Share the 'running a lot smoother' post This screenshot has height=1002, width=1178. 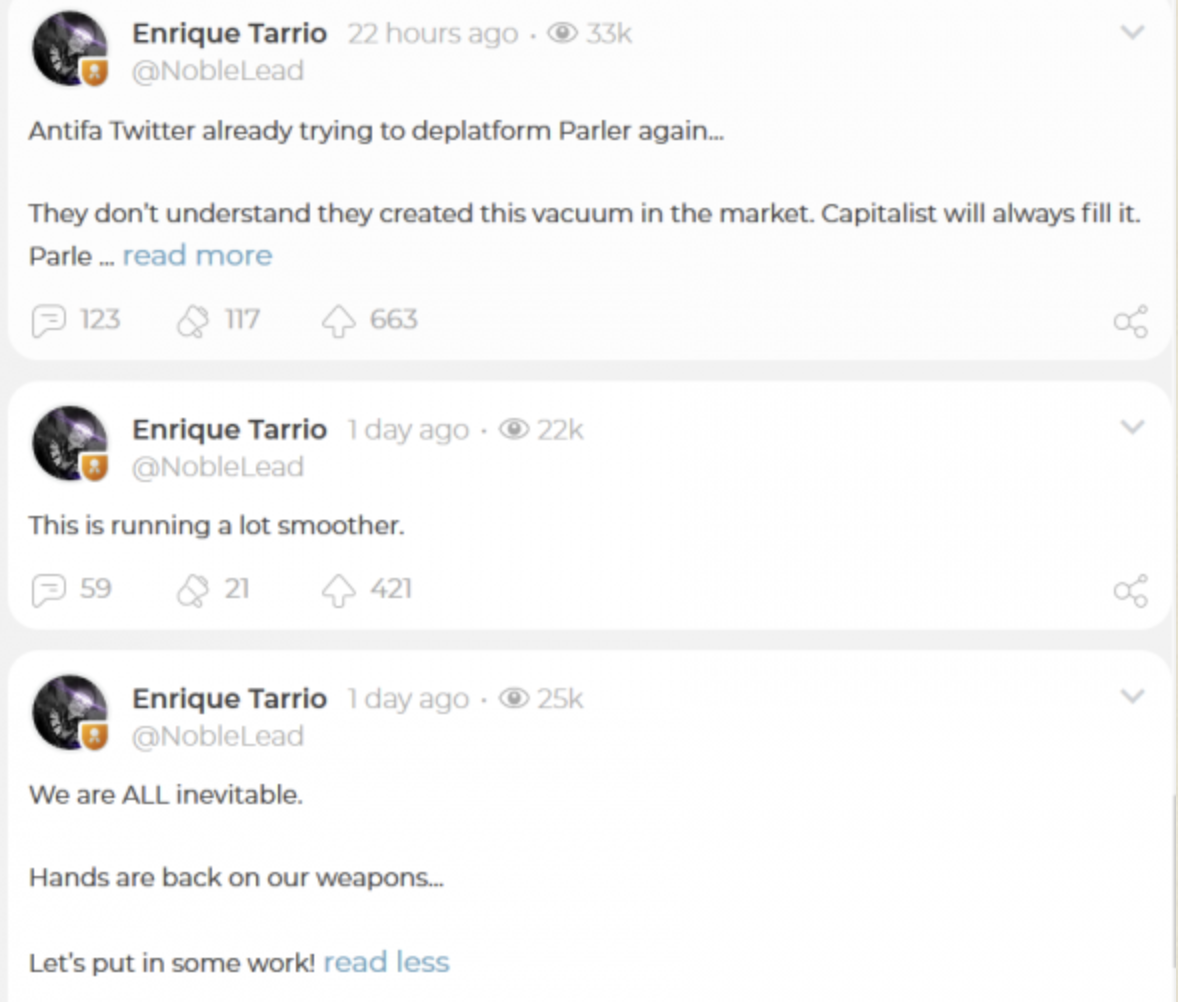coord(1130,591)
